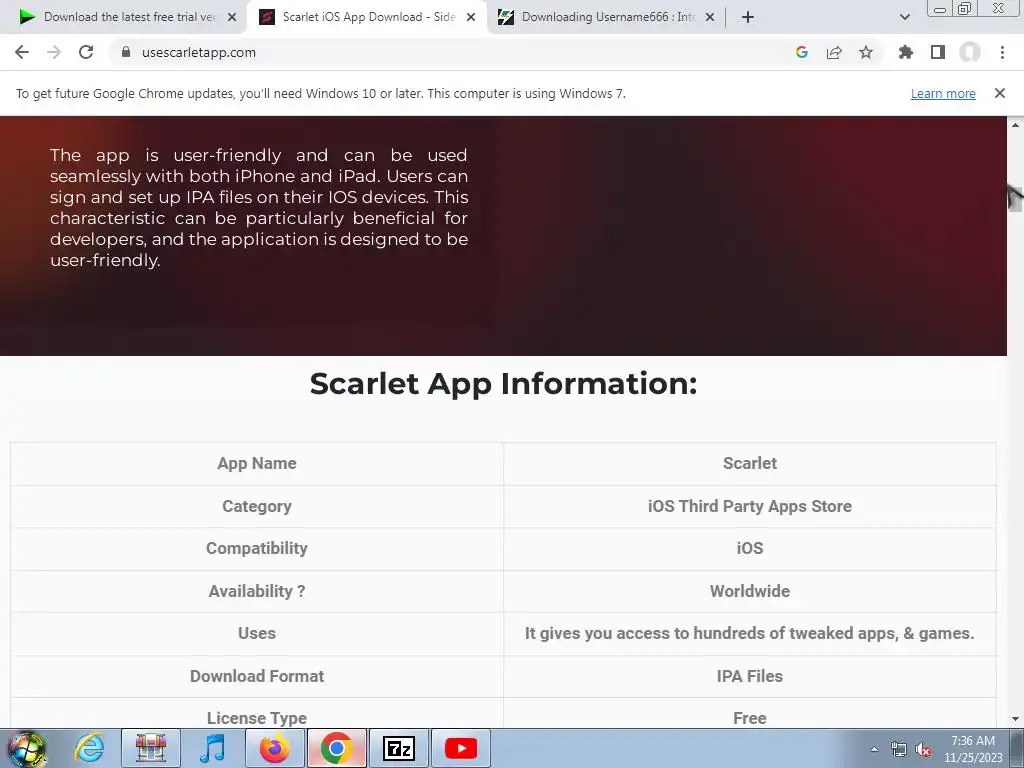Image resolution: width=1024 pixels, height=768 pixels.
Task: Click the page scrollbar up arrow
Action: coord(1015,124)
